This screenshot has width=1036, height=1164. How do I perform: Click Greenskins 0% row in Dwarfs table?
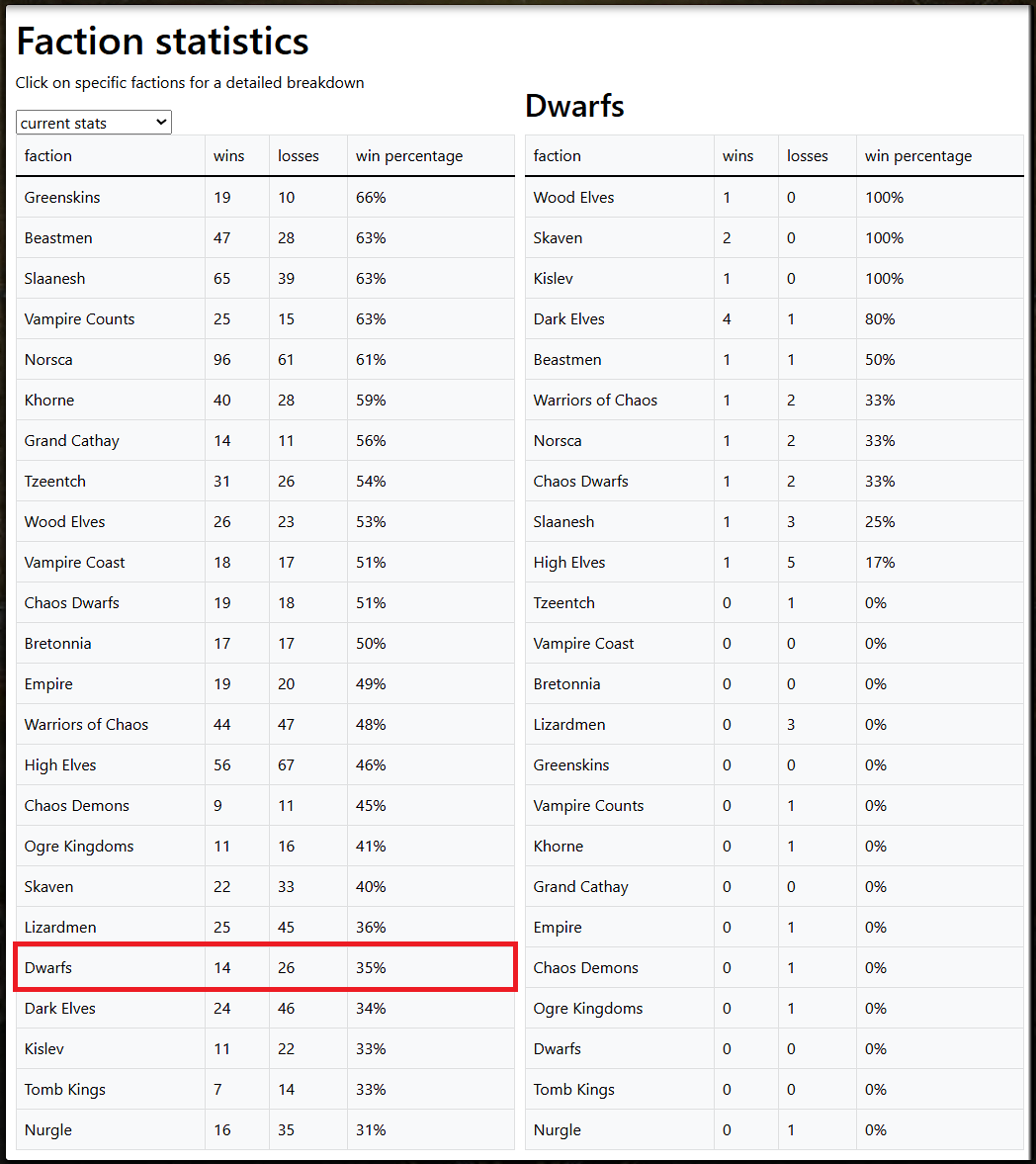[x=775, y=764]
